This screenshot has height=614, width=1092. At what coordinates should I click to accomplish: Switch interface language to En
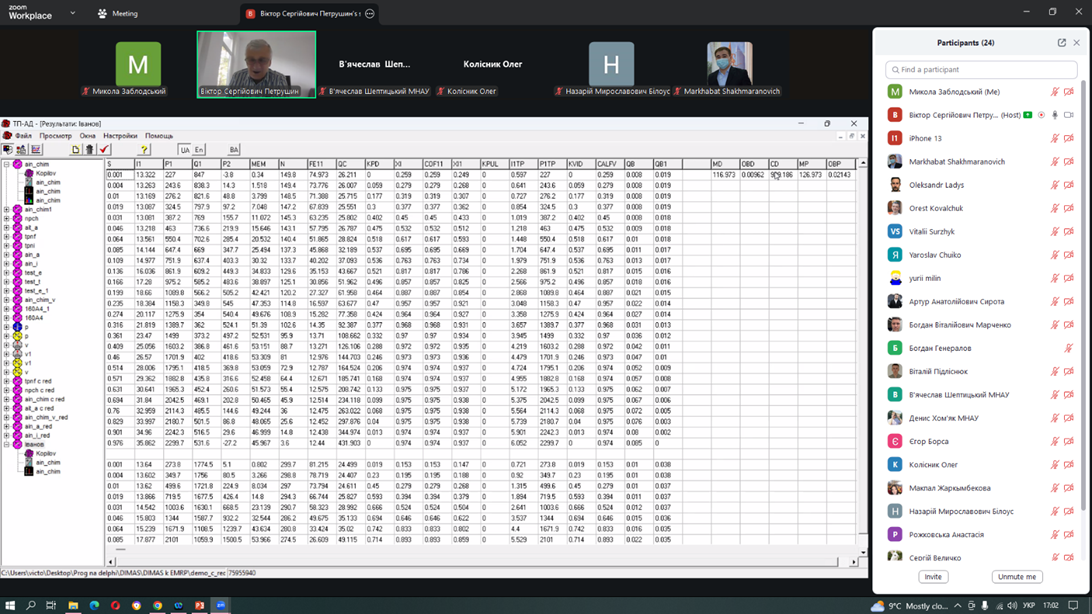[199, 150]
